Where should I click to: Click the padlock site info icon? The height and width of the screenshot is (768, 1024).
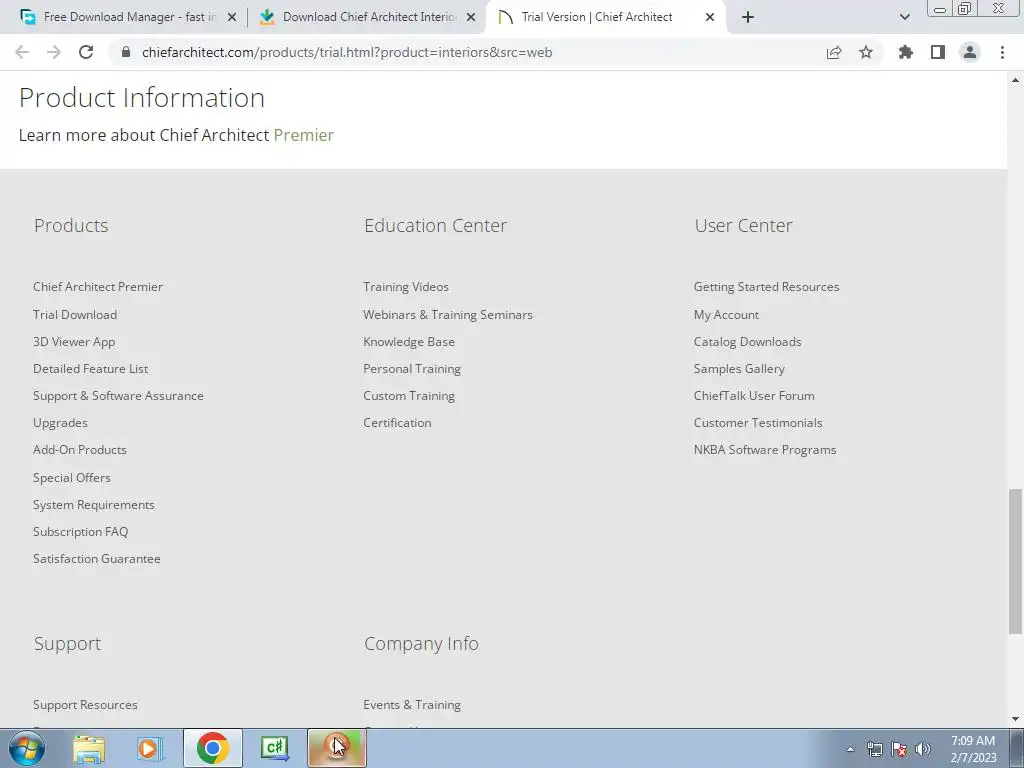[126, 52]
